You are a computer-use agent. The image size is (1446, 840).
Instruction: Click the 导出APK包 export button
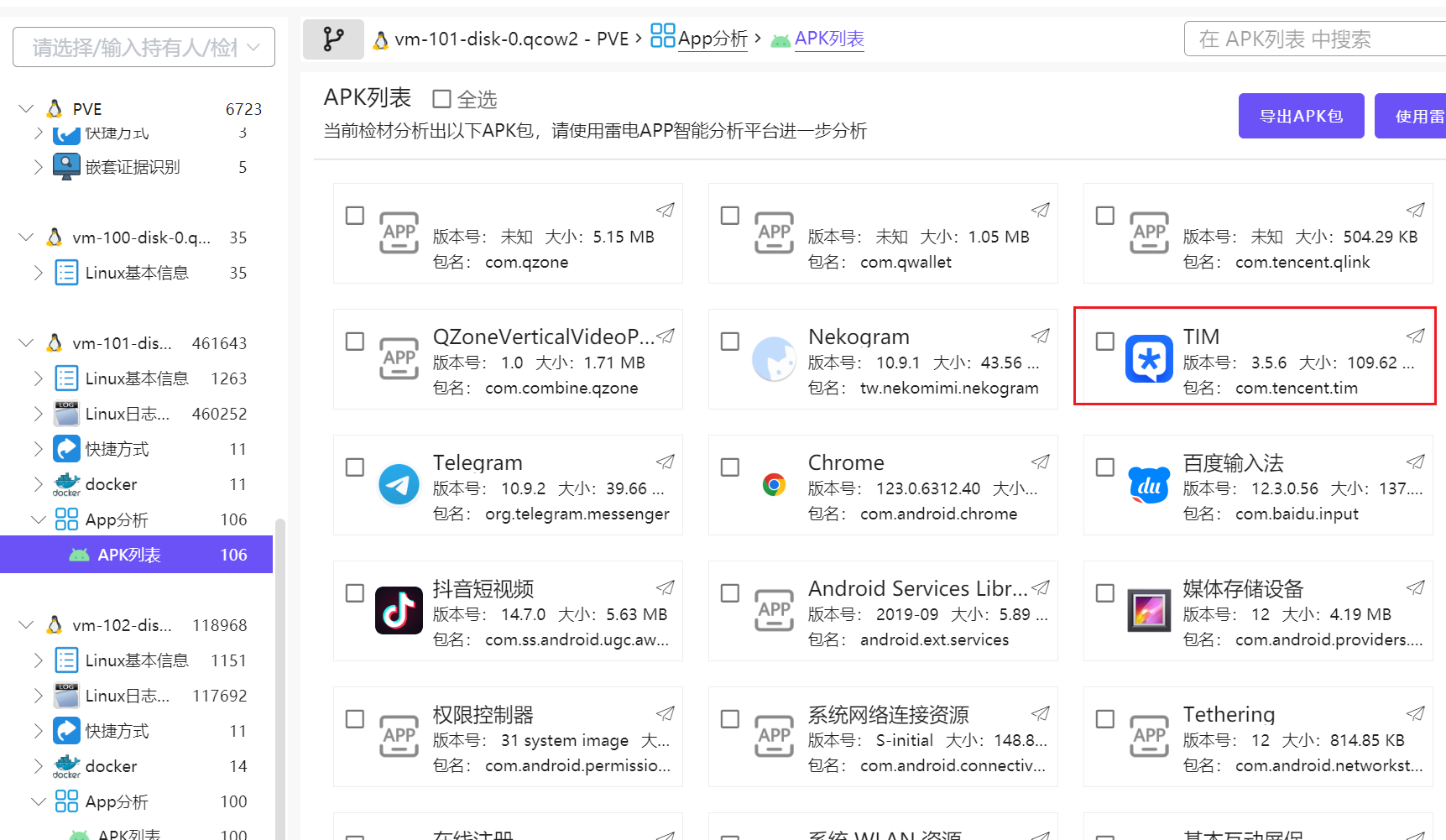click(x=1301, y=116)
